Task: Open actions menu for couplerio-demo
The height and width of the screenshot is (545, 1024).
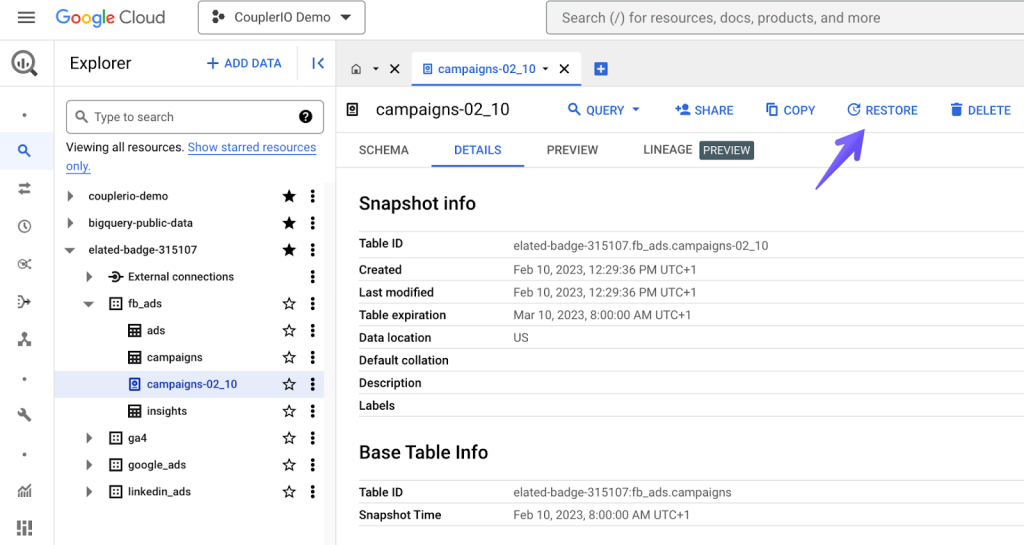Action: [x=313, y=196]
